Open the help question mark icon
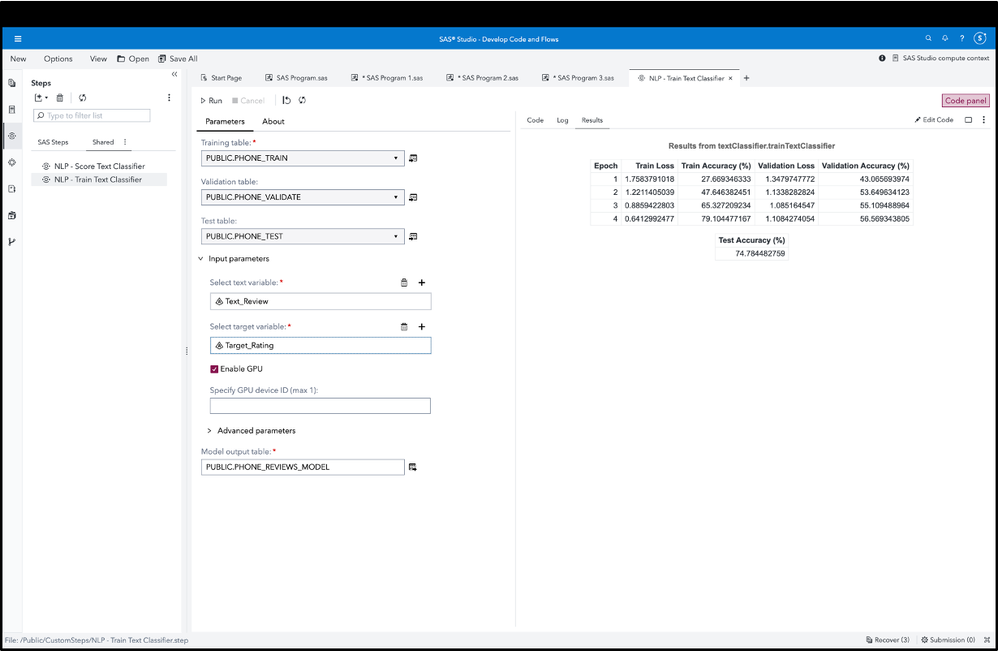The image size is (998, 651). (x=962, y=38)
